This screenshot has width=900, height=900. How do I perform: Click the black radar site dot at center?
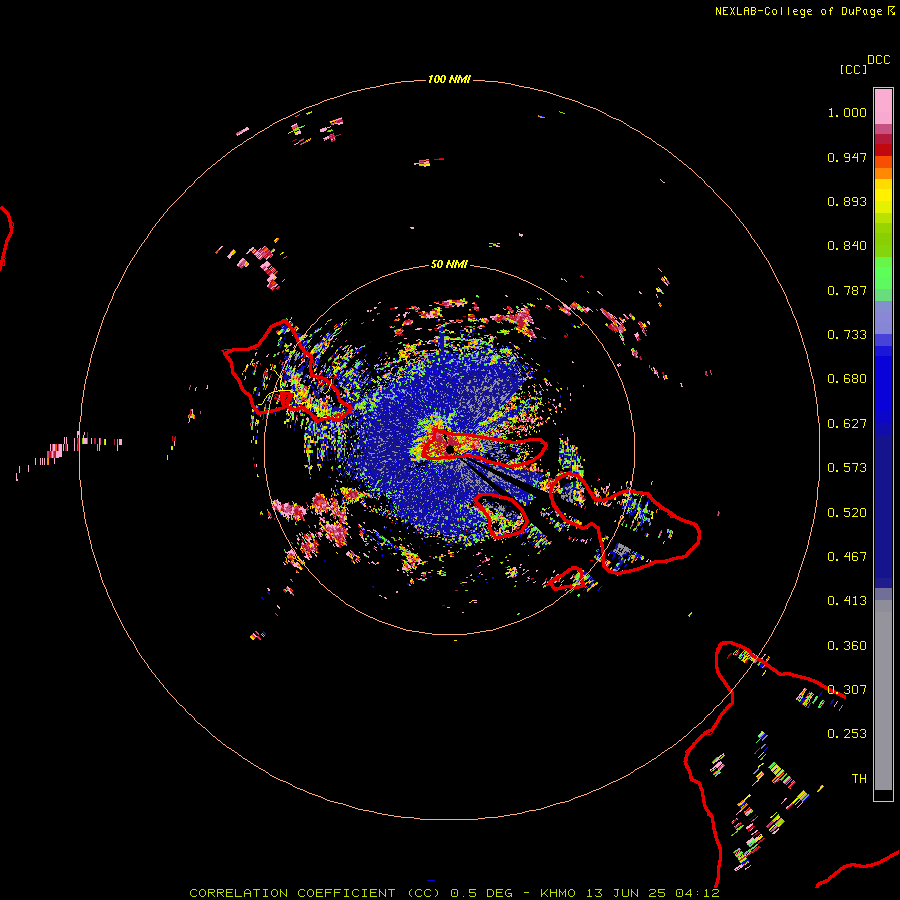(x=450, y=449)
